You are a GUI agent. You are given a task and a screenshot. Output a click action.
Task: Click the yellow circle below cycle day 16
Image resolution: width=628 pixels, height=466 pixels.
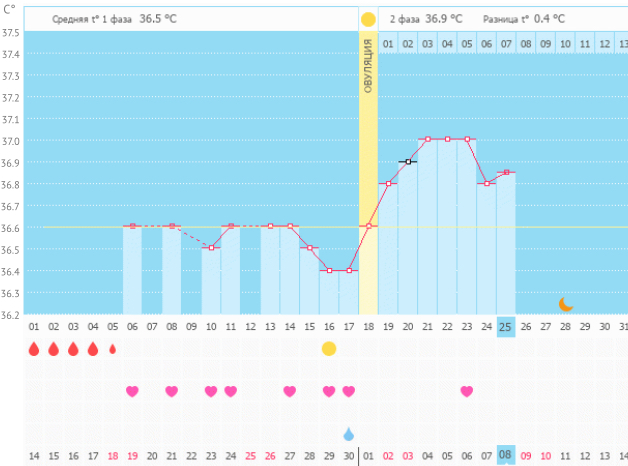coord(328,348)
